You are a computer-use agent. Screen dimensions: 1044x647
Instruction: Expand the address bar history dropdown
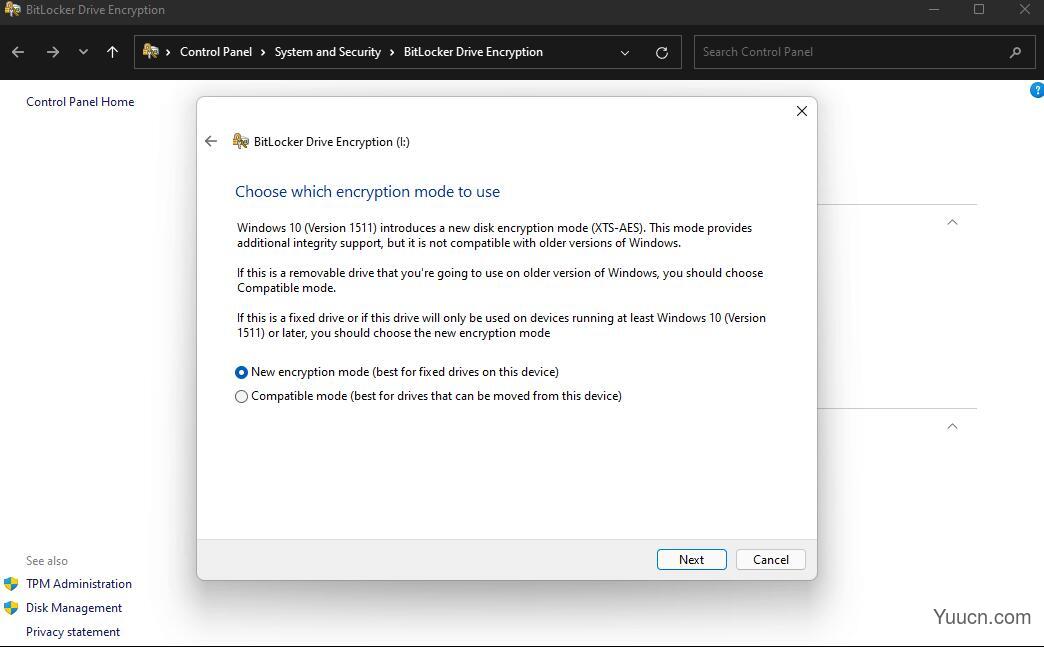click(x=625, y=53)
